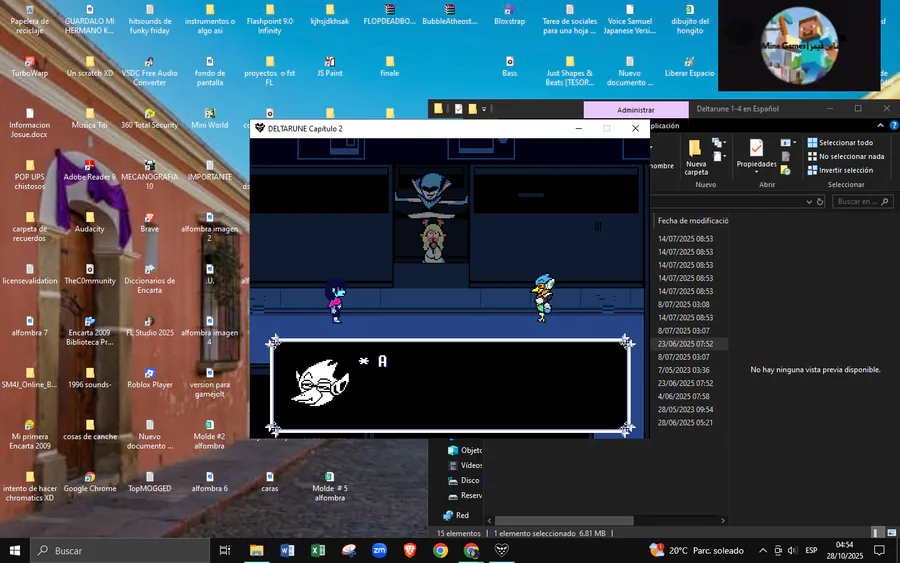Open the VSDC Free Audio Converter shortcut
The height and width of the screenshot is (563, 900).
149,71
